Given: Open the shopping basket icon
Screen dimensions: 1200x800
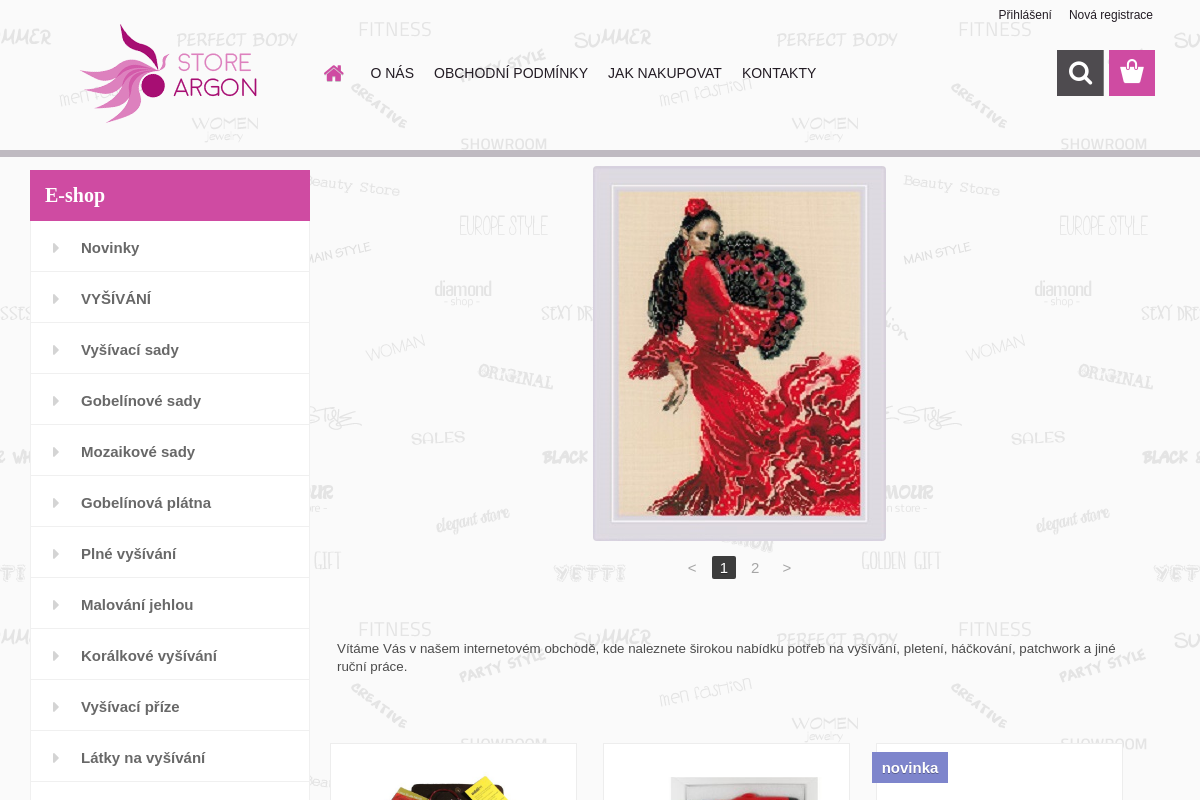Looking at the screenshot, I should (x=1132, y=73).
